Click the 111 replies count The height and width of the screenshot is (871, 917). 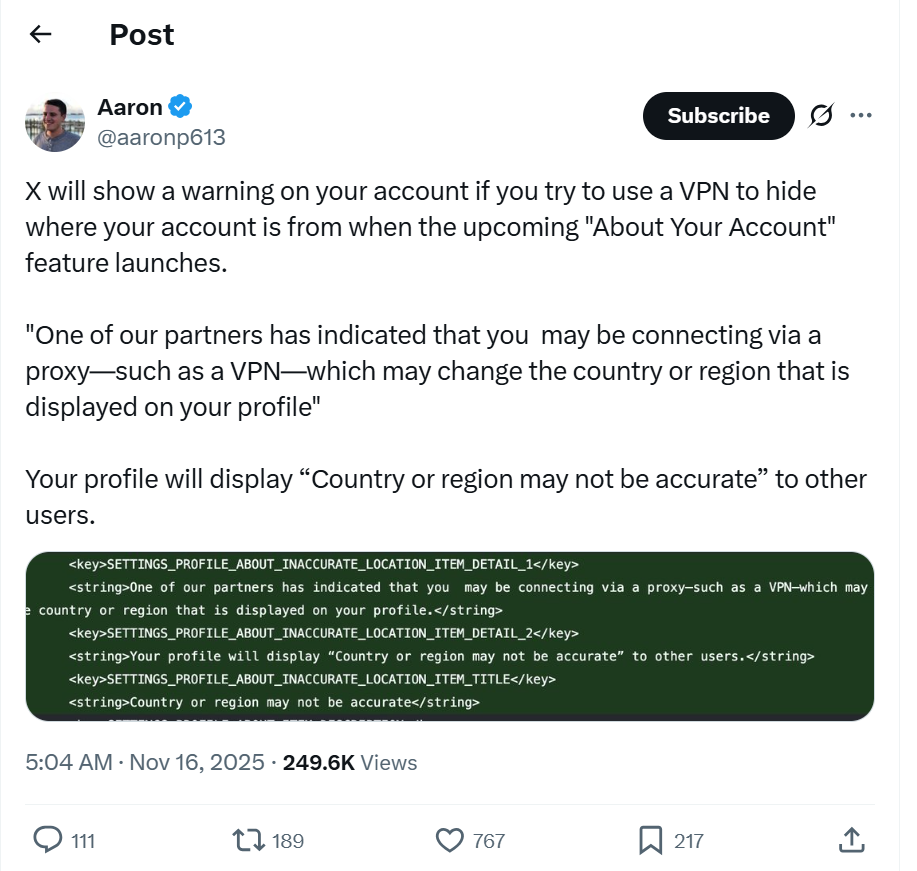(83, 841)
